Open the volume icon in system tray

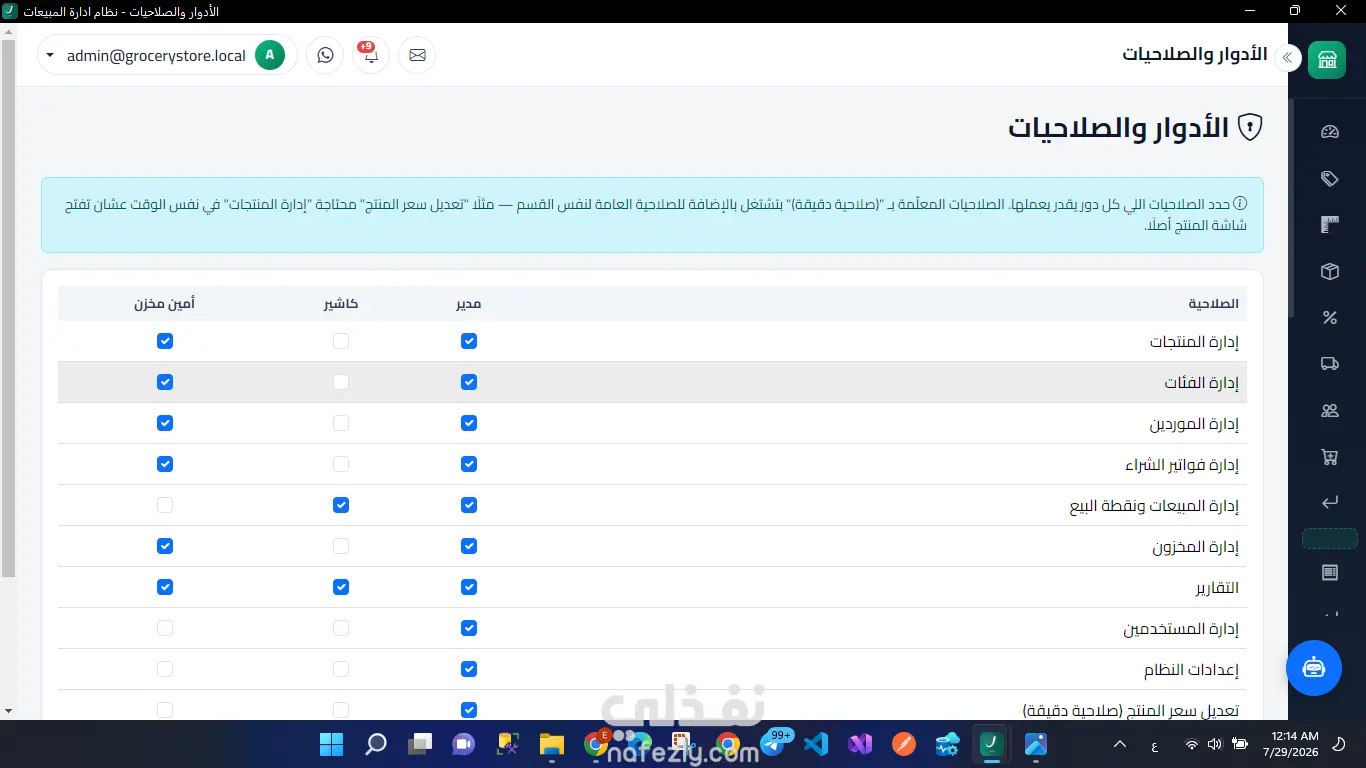point(1215,744)
